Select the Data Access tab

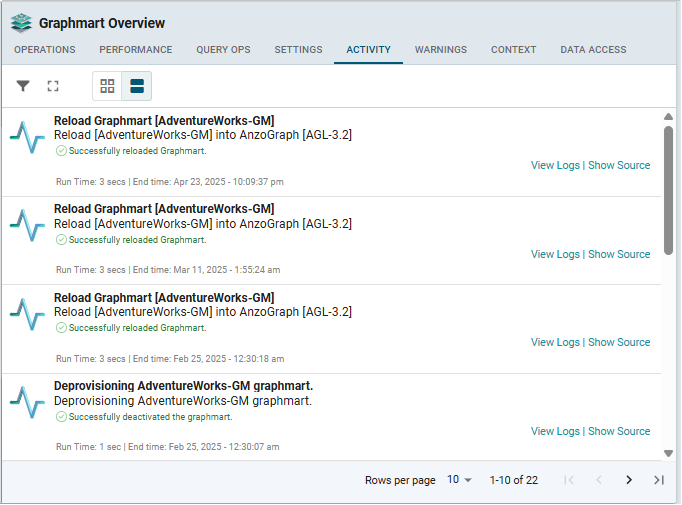pyautogui.click(x=593, y=50)
